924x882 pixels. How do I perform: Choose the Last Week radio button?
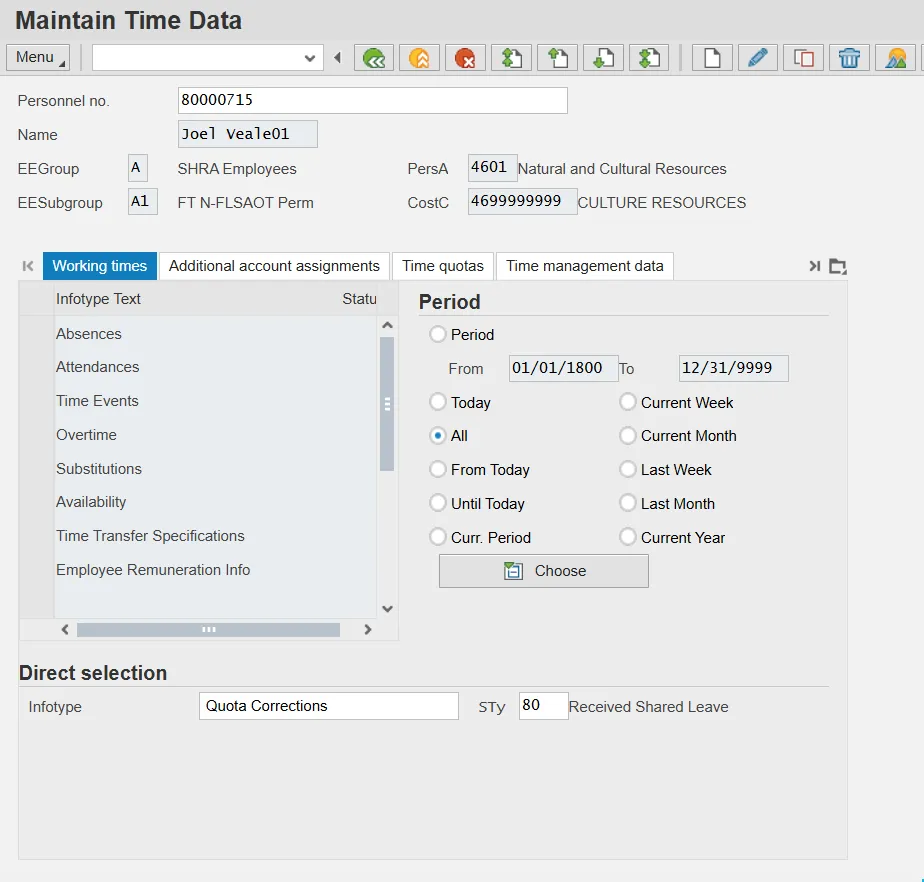628,470
